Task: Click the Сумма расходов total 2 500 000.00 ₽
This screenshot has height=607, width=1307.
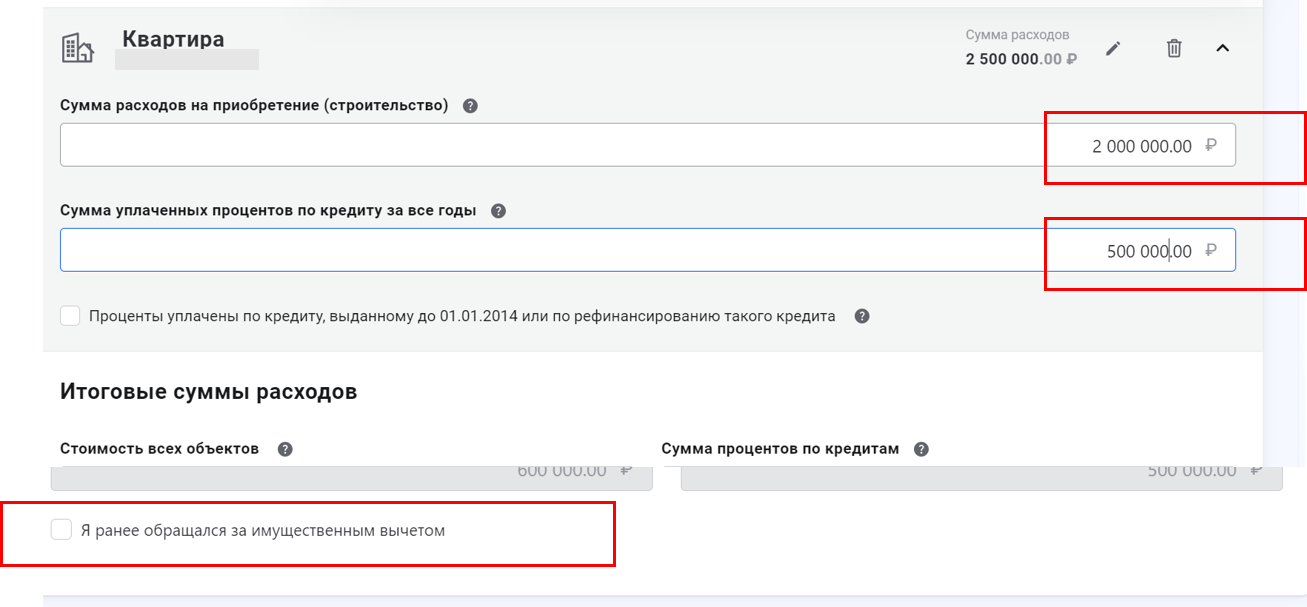Action: [1020, 59]
